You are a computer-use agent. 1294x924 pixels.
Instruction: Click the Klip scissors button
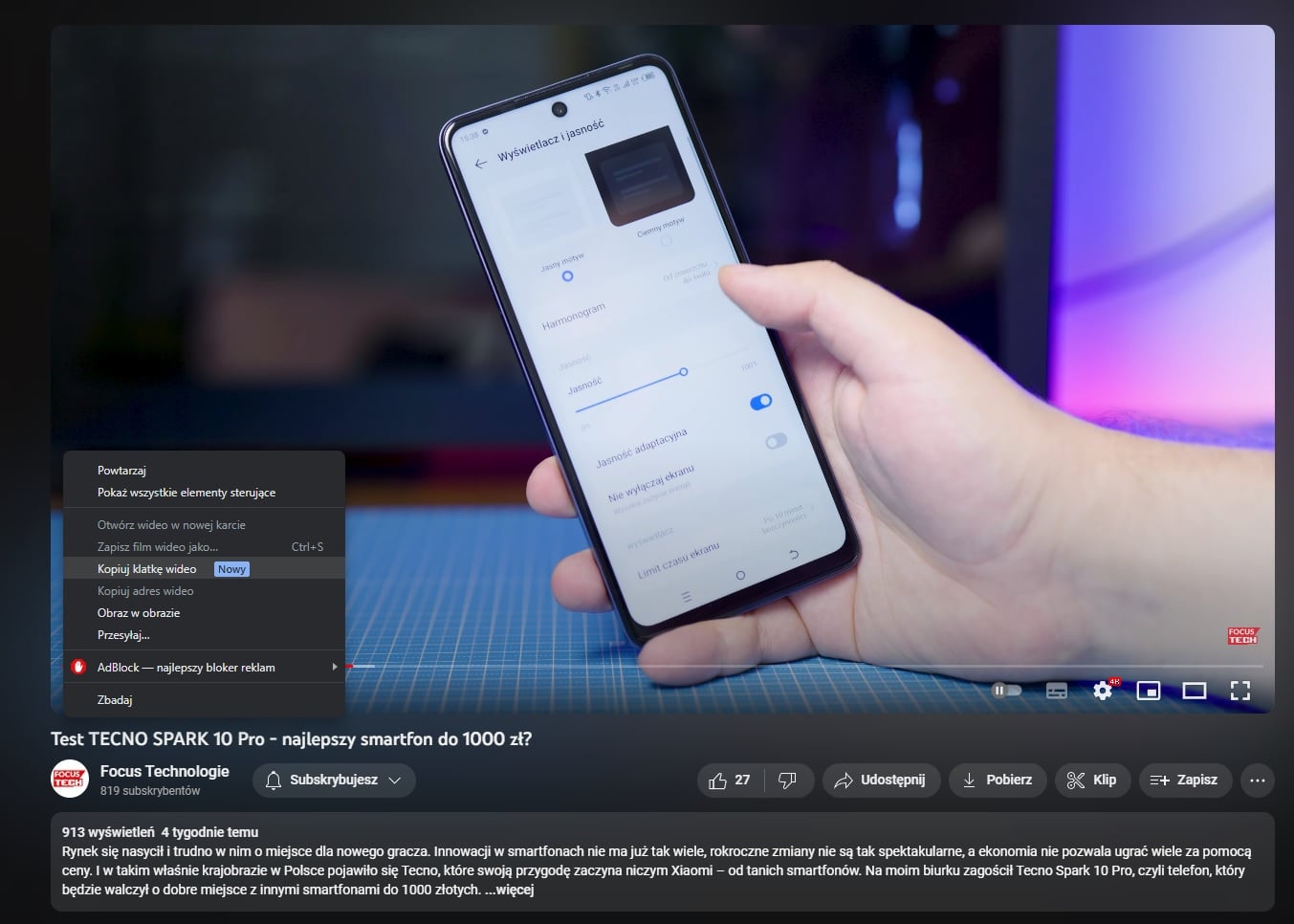[x=1092, y=781]
